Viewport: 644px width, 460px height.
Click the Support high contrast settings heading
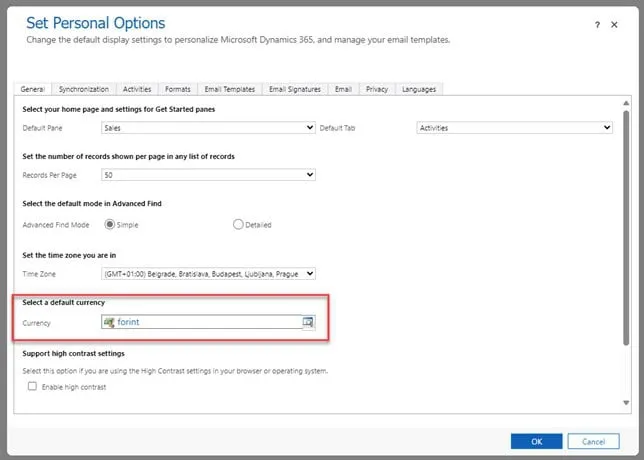pos(74,354)
